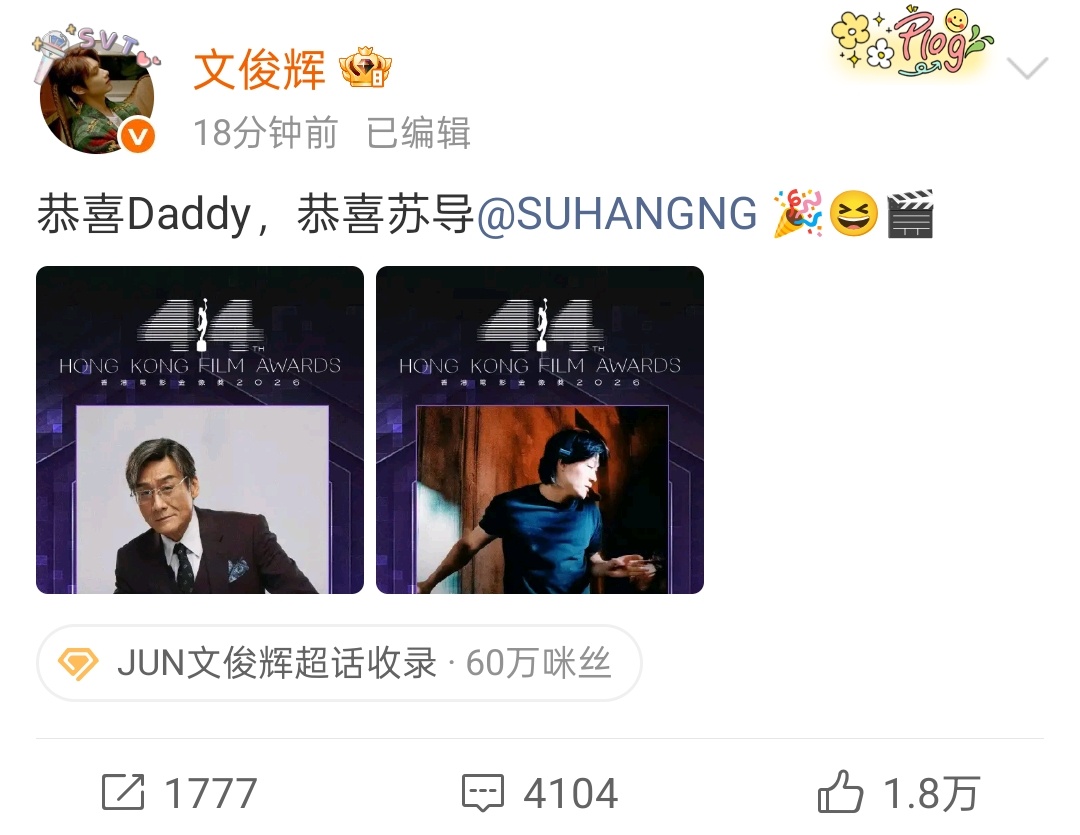Tap the 18分钟前 post timestamp
Screen dimensions: 1080x835
coord(265,133)
